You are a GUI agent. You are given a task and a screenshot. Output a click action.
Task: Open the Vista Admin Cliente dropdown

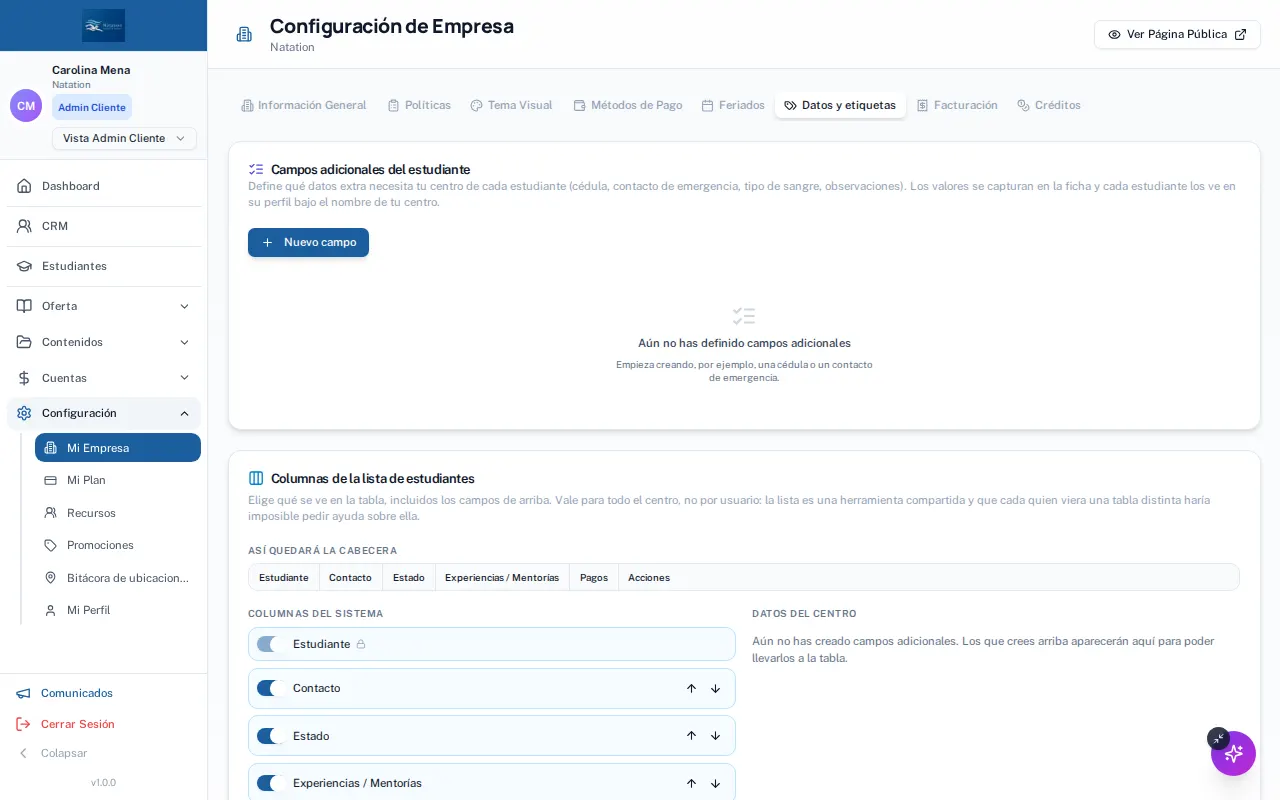coord(124,138)
